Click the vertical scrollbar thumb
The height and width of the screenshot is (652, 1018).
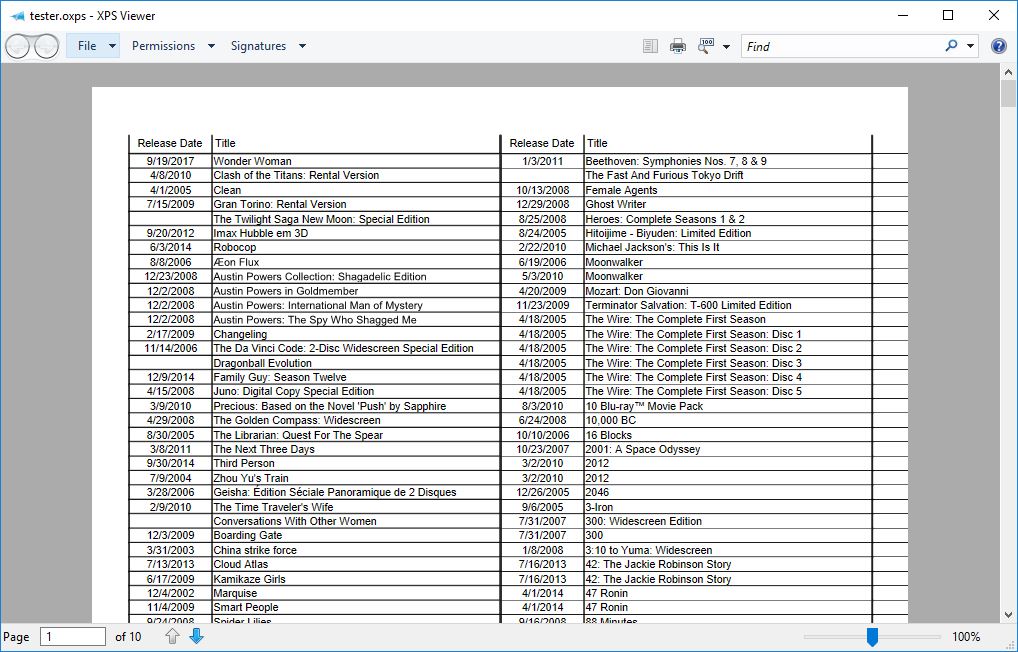pyautogui.click(x=1008, y=94)
